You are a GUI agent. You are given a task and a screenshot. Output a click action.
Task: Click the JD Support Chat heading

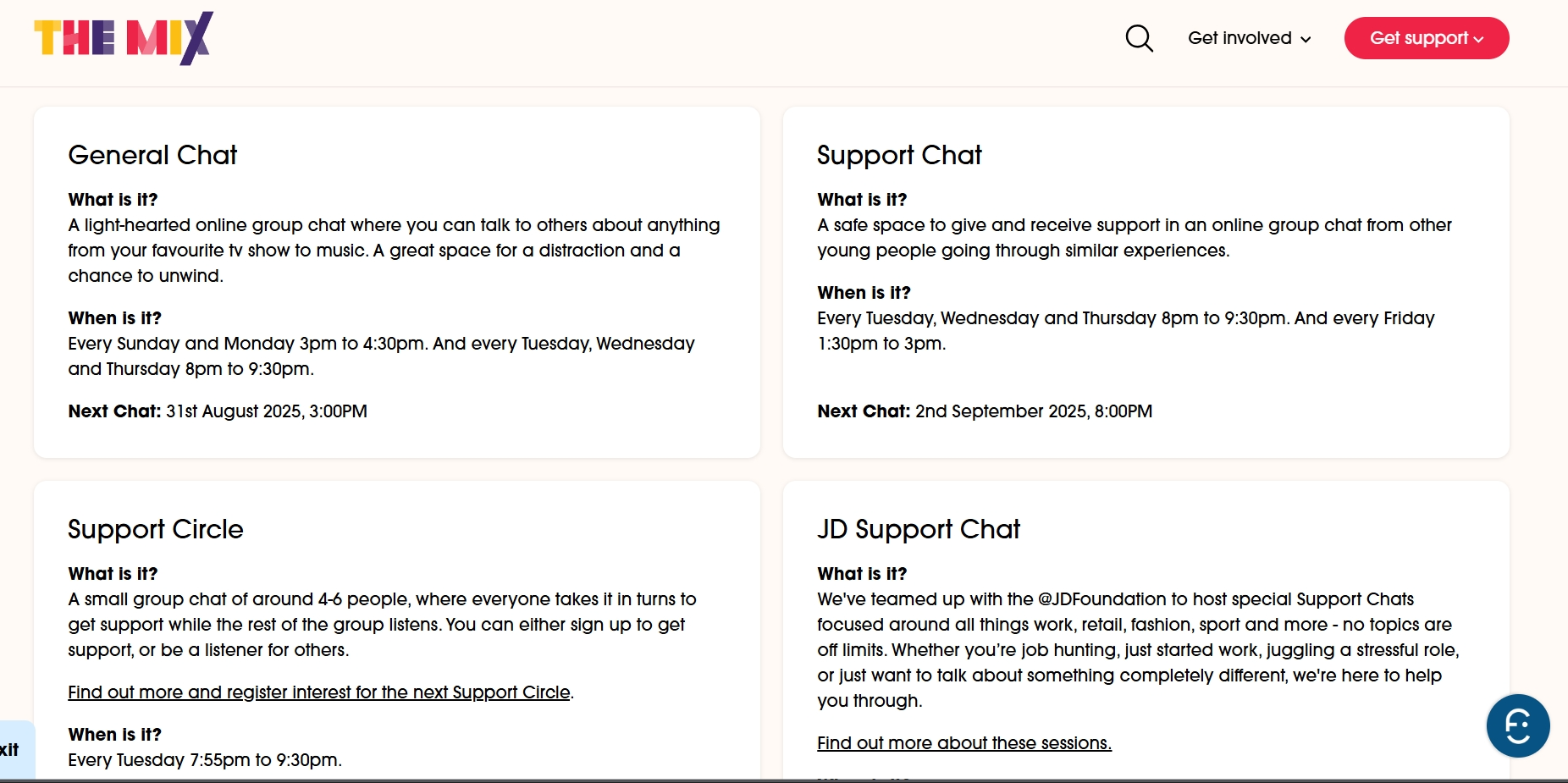point(919,529)
